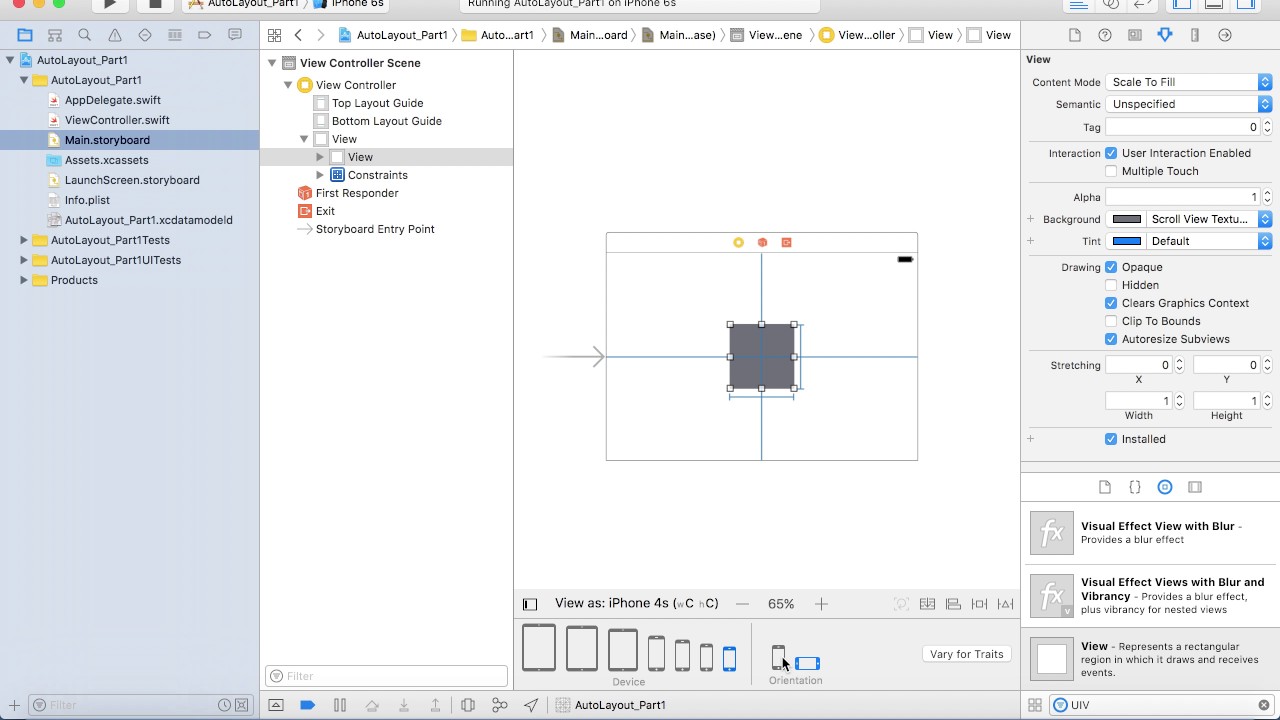Image resolution: width=1280 pixels, height=720 pixels.
Task: Click the View as: iPhone 4s label
Action: [x=636, y=604]
